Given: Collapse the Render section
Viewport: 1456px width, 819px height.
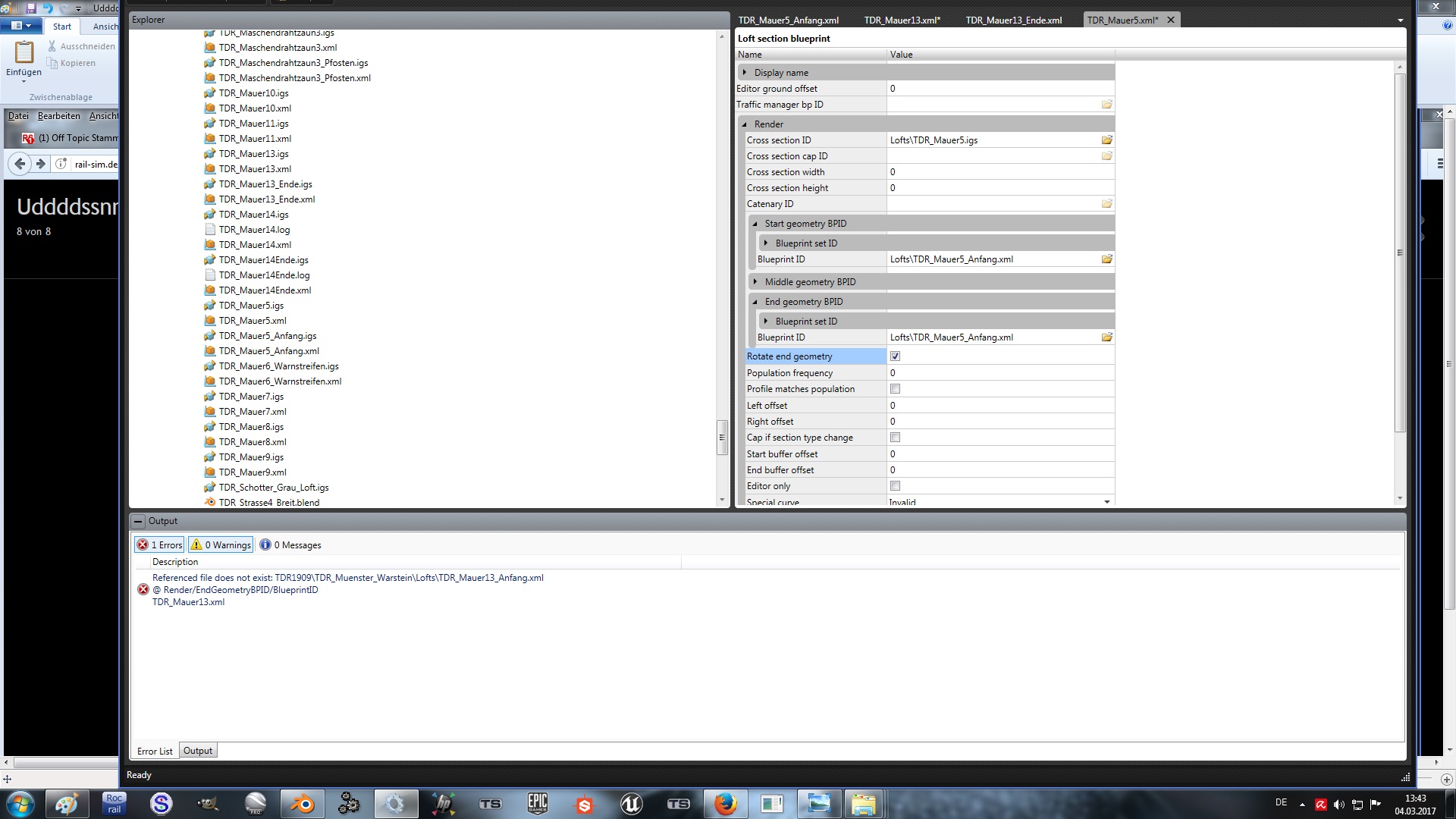Looking at the screenshot, I should 745,124.
